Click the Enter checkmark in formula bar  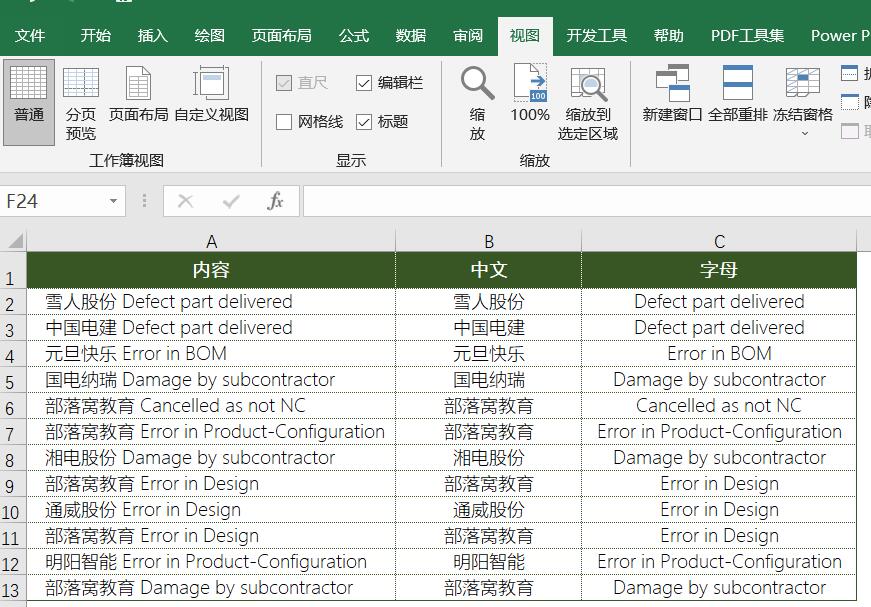click(x=231, y=201)
